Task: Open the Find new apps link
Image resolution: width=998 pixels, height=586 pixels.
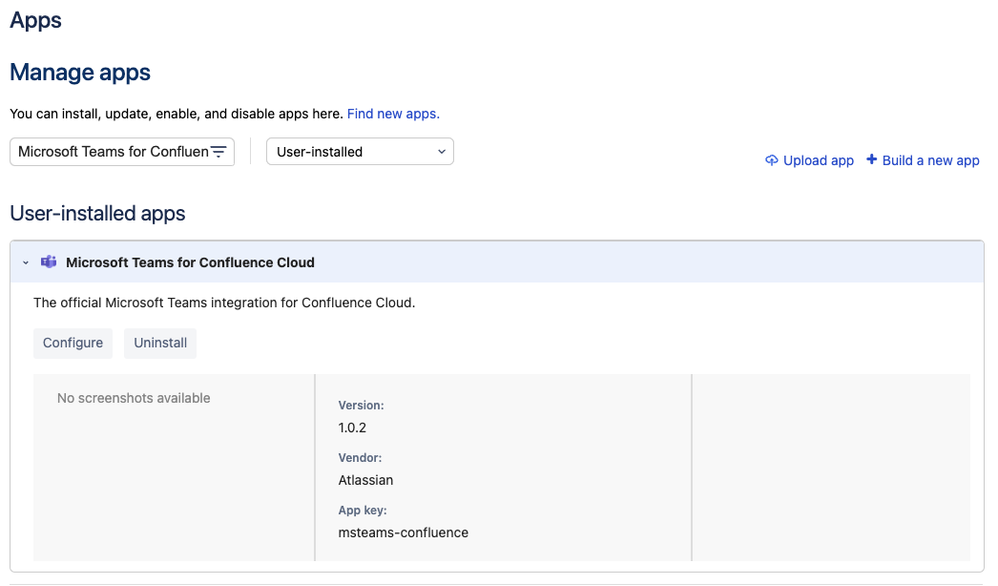Action: pos(392,113)
